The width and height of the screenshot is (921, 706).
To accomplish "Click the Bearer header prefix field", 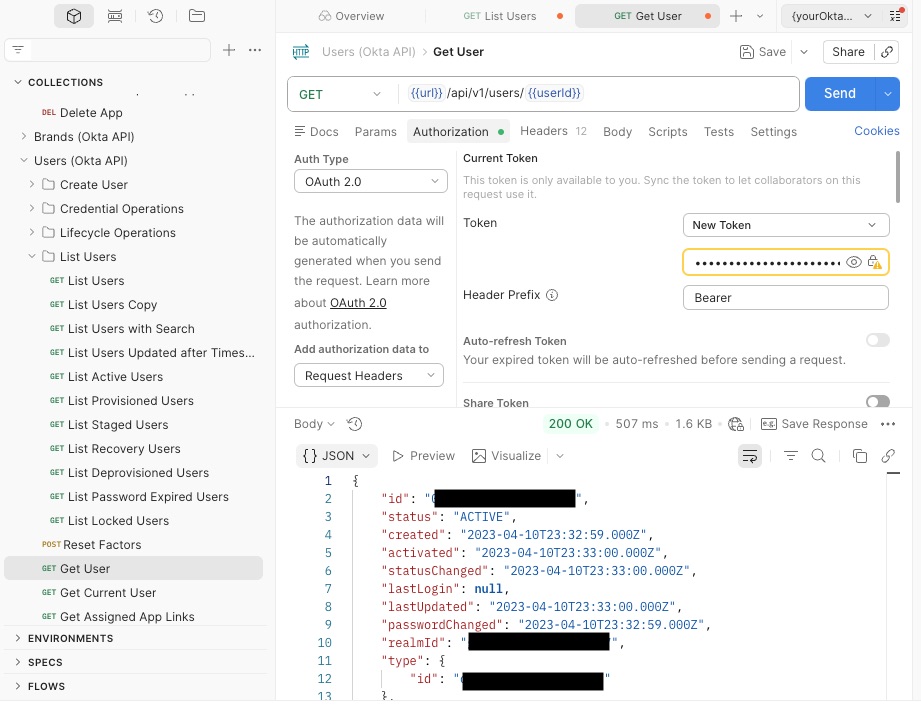I will click(785, 298).
